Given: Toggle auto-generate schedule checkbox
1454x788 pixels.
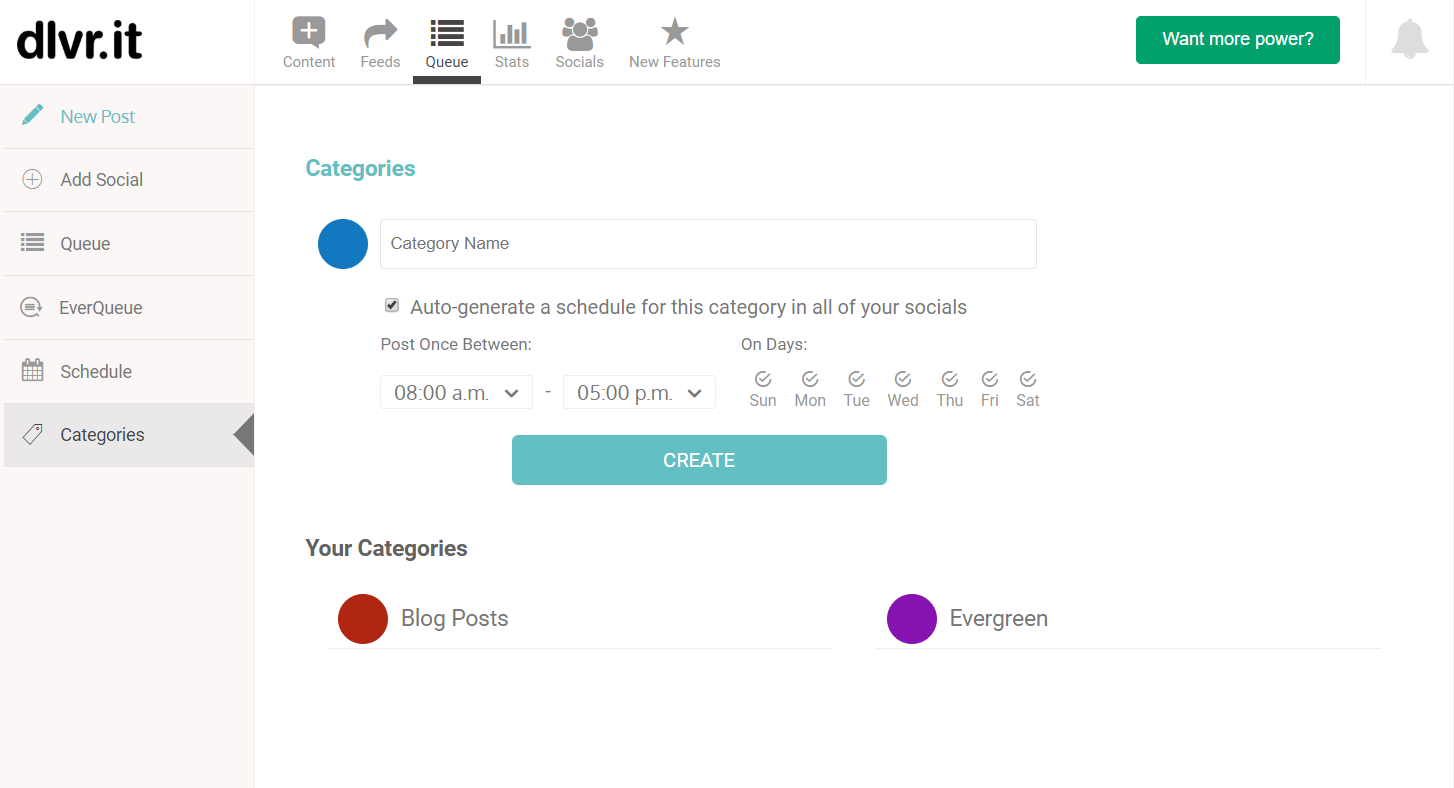Looking at the screenshot, I should [x=392, y=305].
